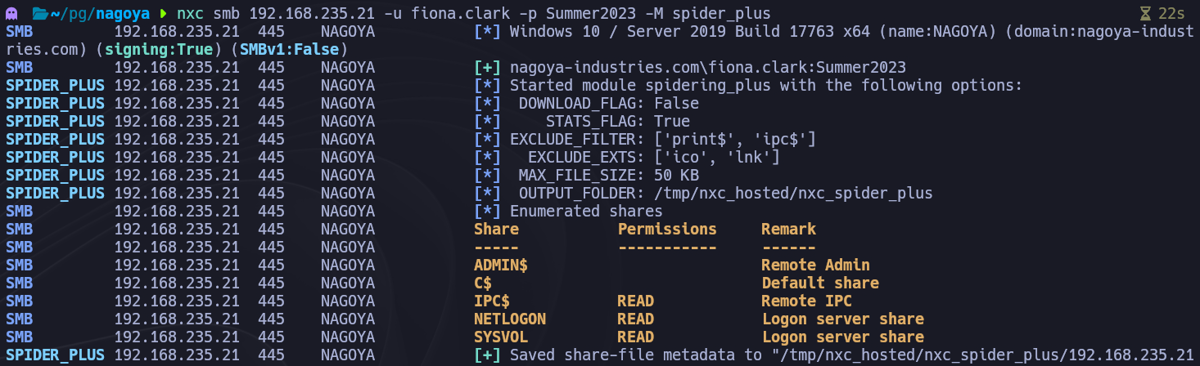Image resolution: width=1200 pixels, height=366 pixels.
Task: Click the STATS_FLAG: True line
Action: point(618,122)
